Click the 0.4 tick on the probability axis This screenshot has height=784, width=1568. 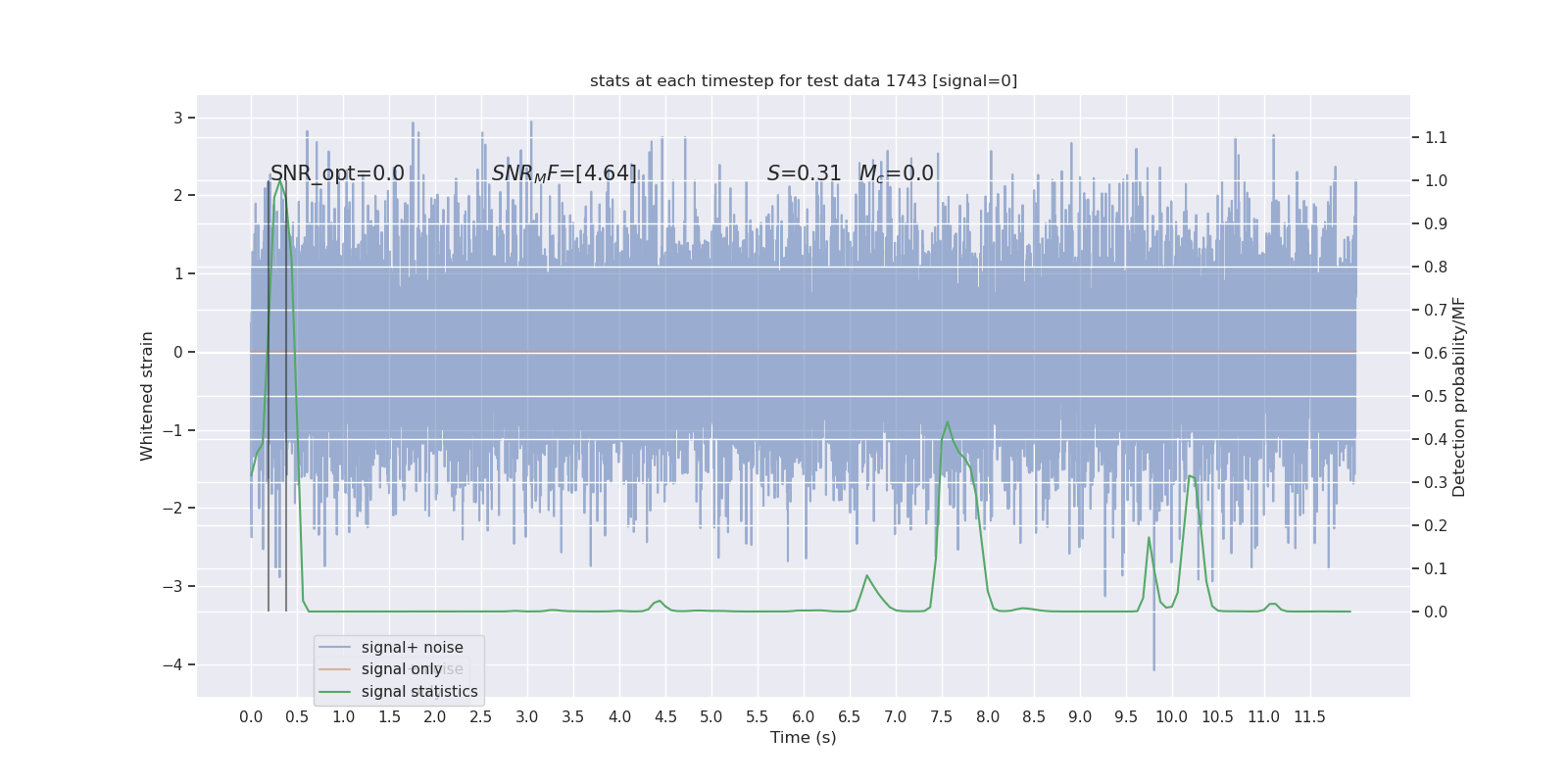tap(1436, 440)
